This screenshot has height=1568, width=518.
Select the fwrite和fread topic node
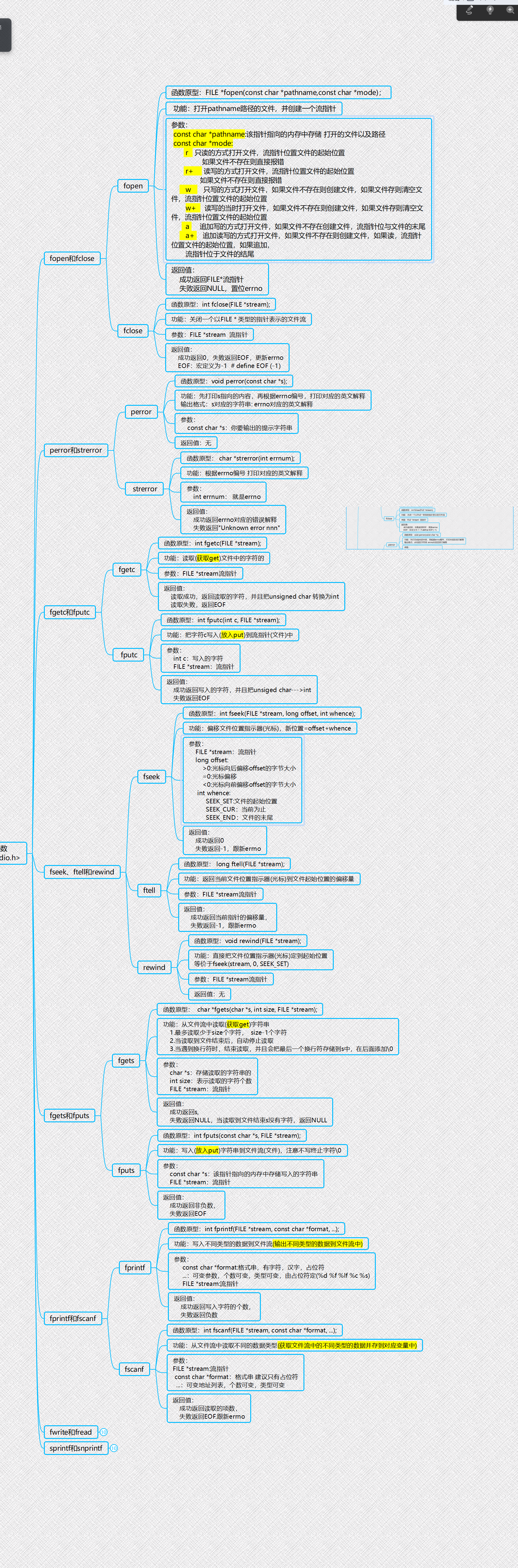click(71, 1432)
